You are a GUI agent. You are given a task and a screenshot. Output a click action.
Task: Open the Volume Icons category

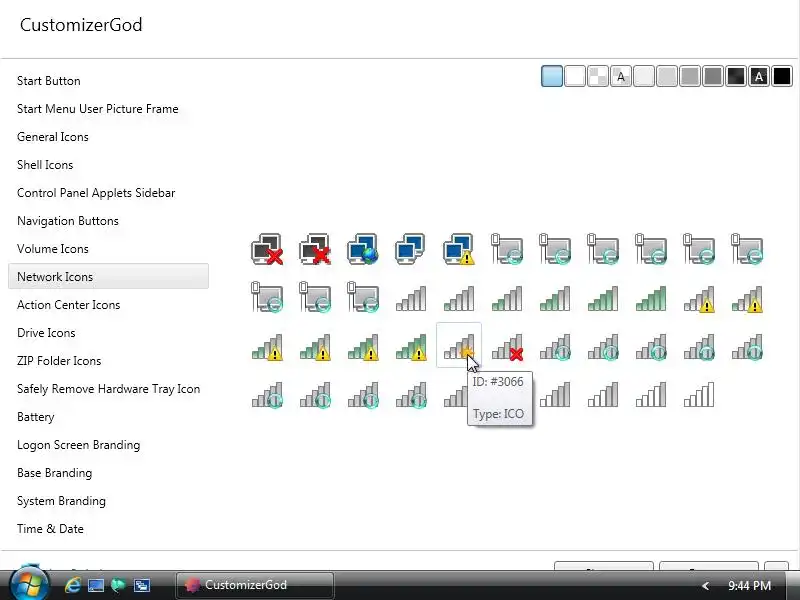click(53, 249)
